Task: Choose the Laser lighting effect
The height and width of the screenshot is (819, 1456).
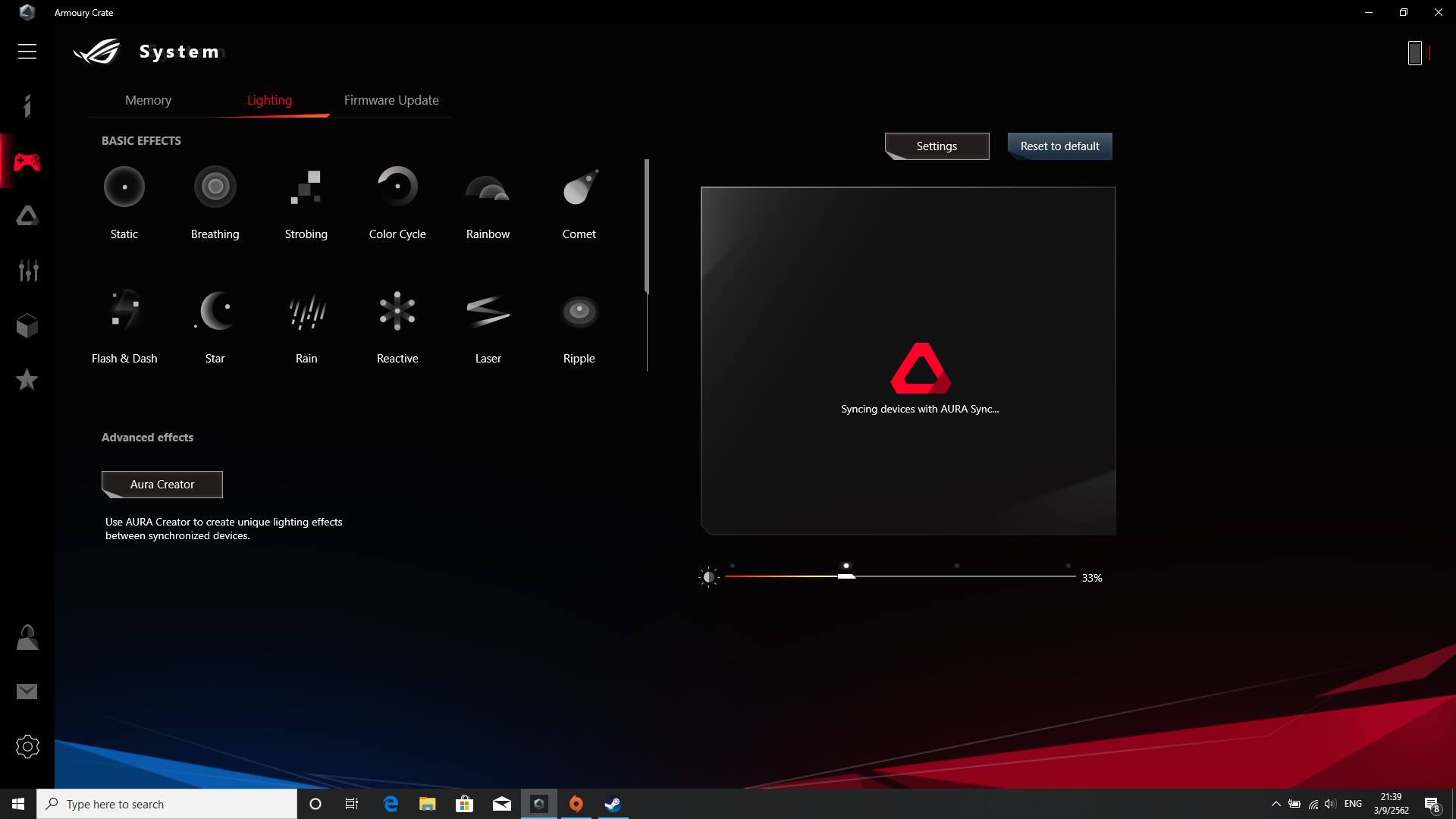Action: (488, 311)
